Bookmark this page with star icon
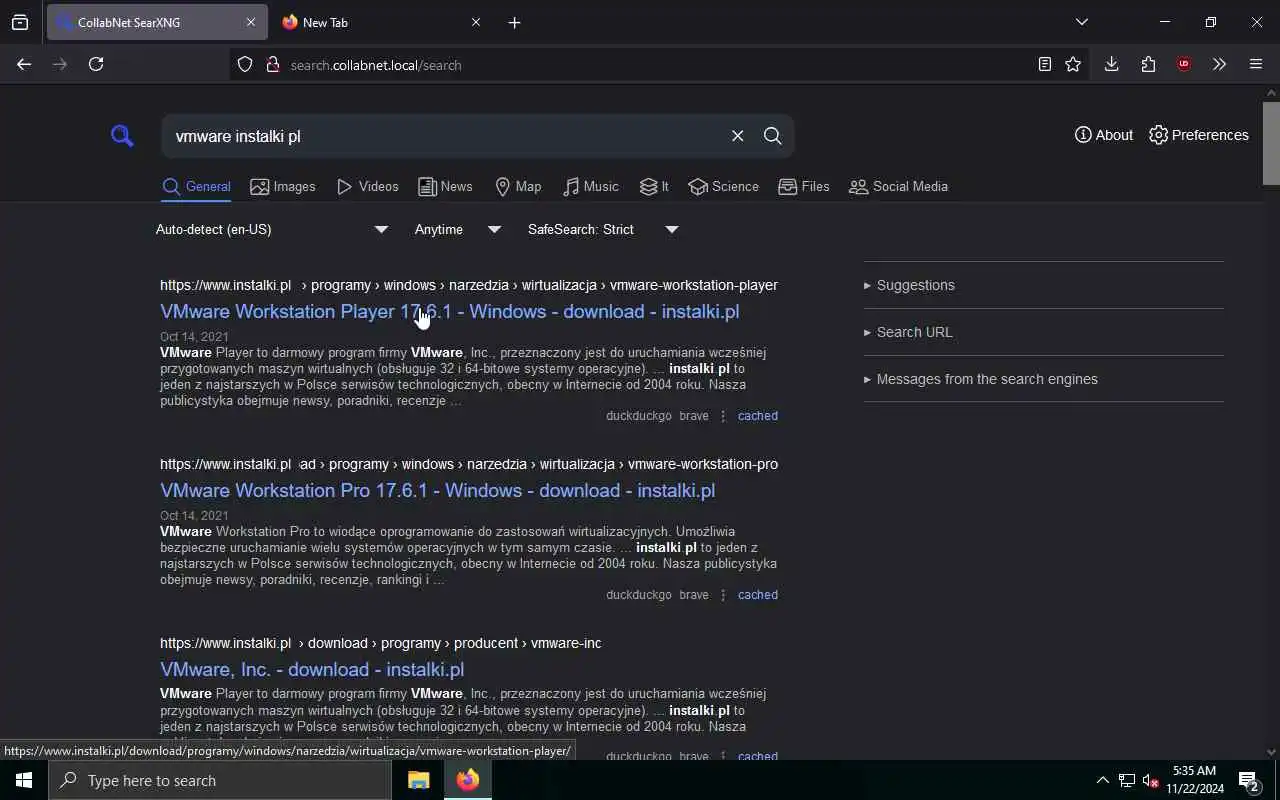The image size is (1280, 800). click(x=1073, y=64)
